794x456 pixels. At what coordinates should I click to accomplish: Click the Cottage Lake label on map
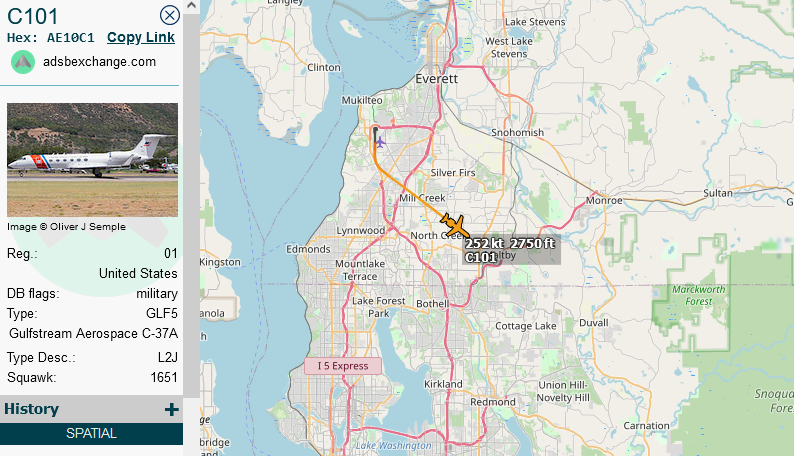coord(526,326)
